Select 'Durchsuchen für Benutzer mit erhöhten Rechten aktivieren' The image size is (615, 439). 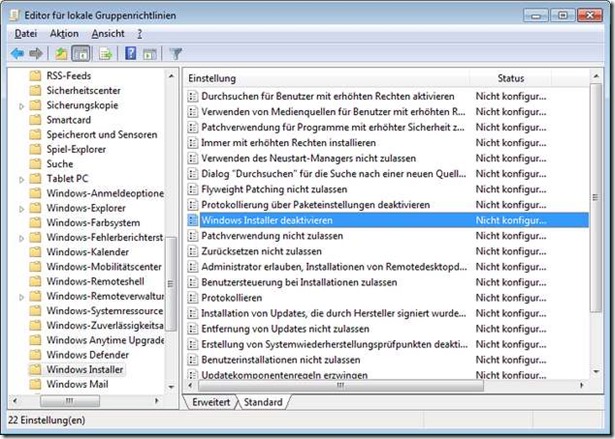(328, 96)
